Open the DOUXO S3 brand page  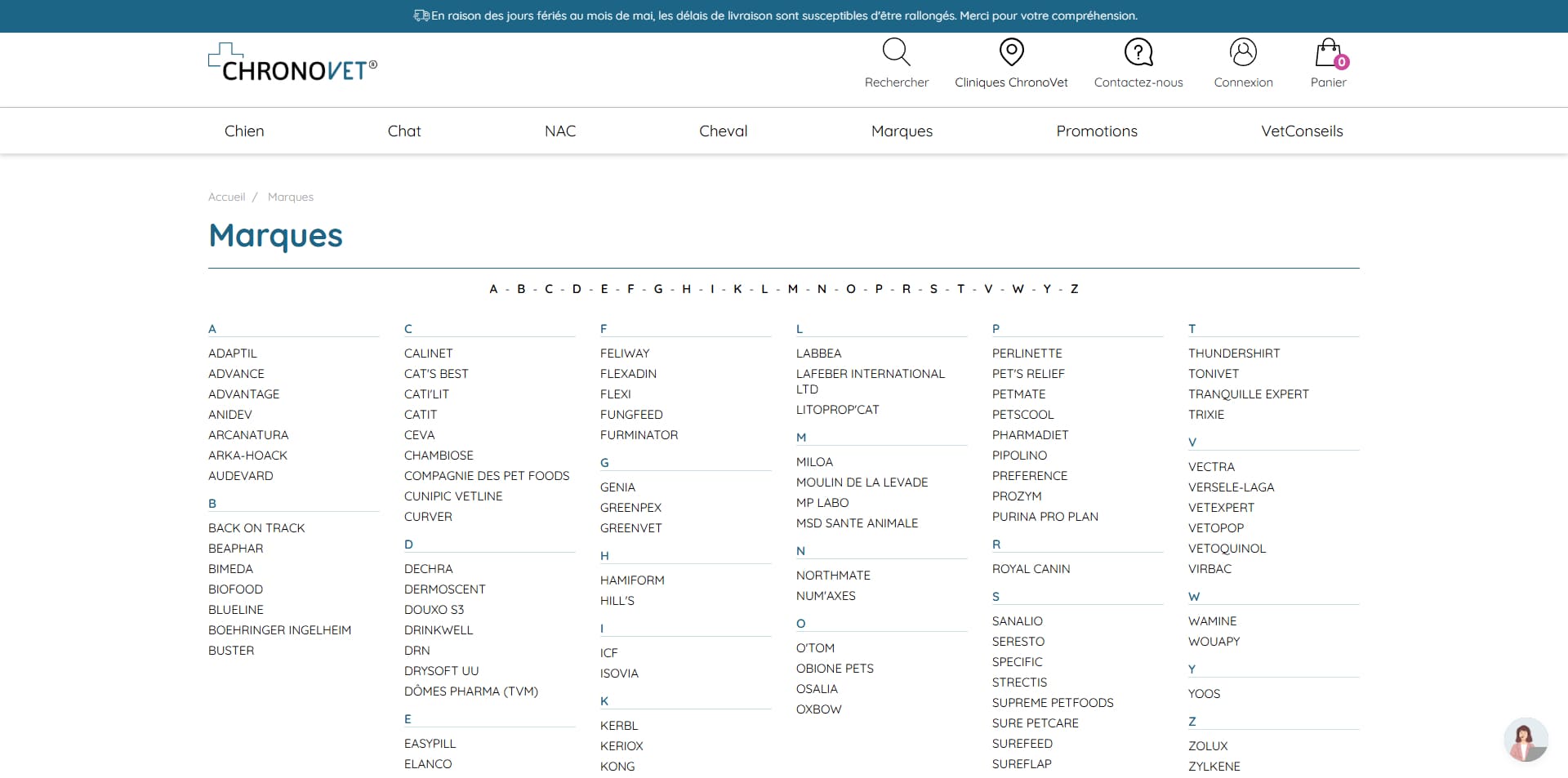[x=434, y=610]
